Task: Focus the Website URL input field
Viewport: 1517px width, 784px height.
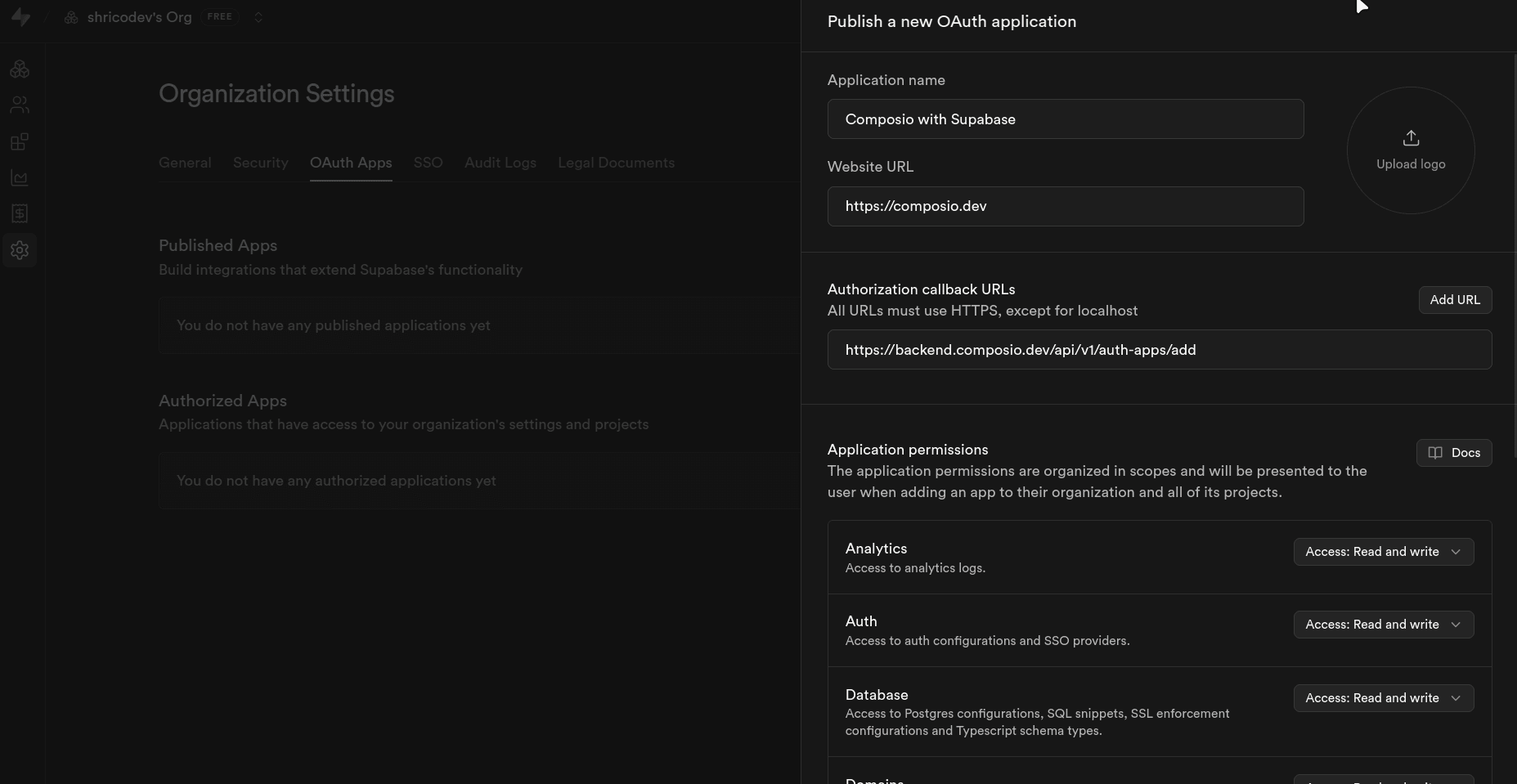Action: click(1066, 206)
